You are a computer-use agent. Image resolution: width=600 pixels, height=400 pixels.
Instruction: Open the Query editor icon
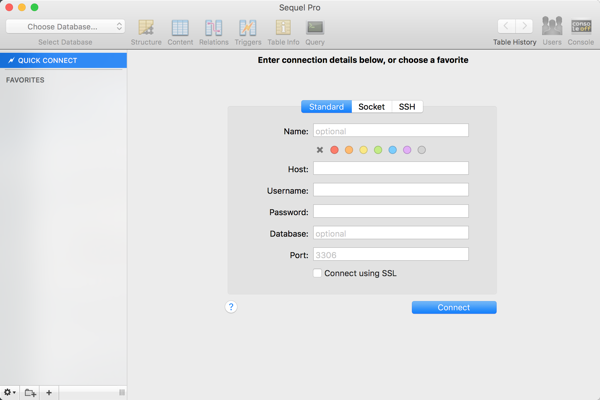[315, 28]
